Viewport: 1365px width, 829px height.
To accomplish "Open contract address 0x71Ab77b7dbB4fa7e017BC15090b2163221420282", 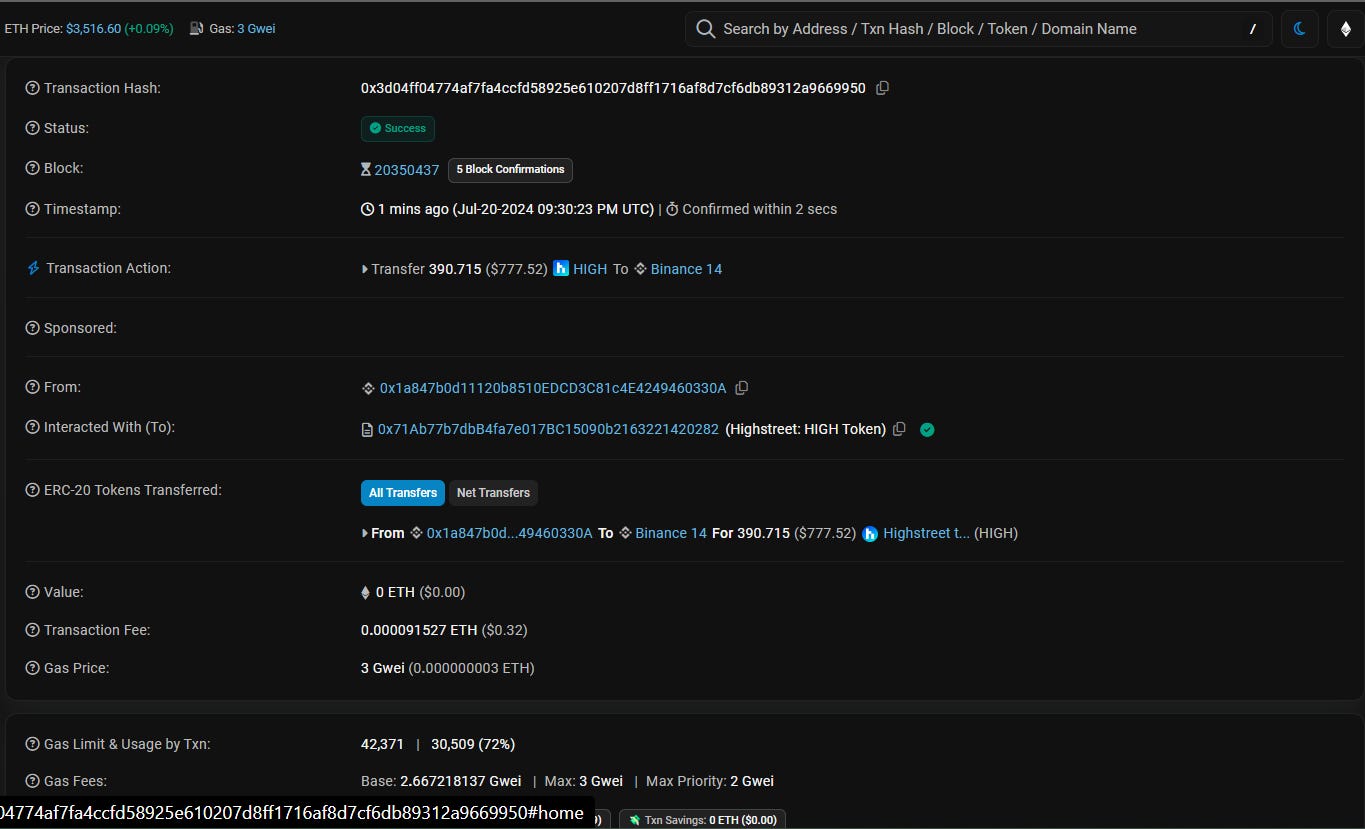I will 548,429.
